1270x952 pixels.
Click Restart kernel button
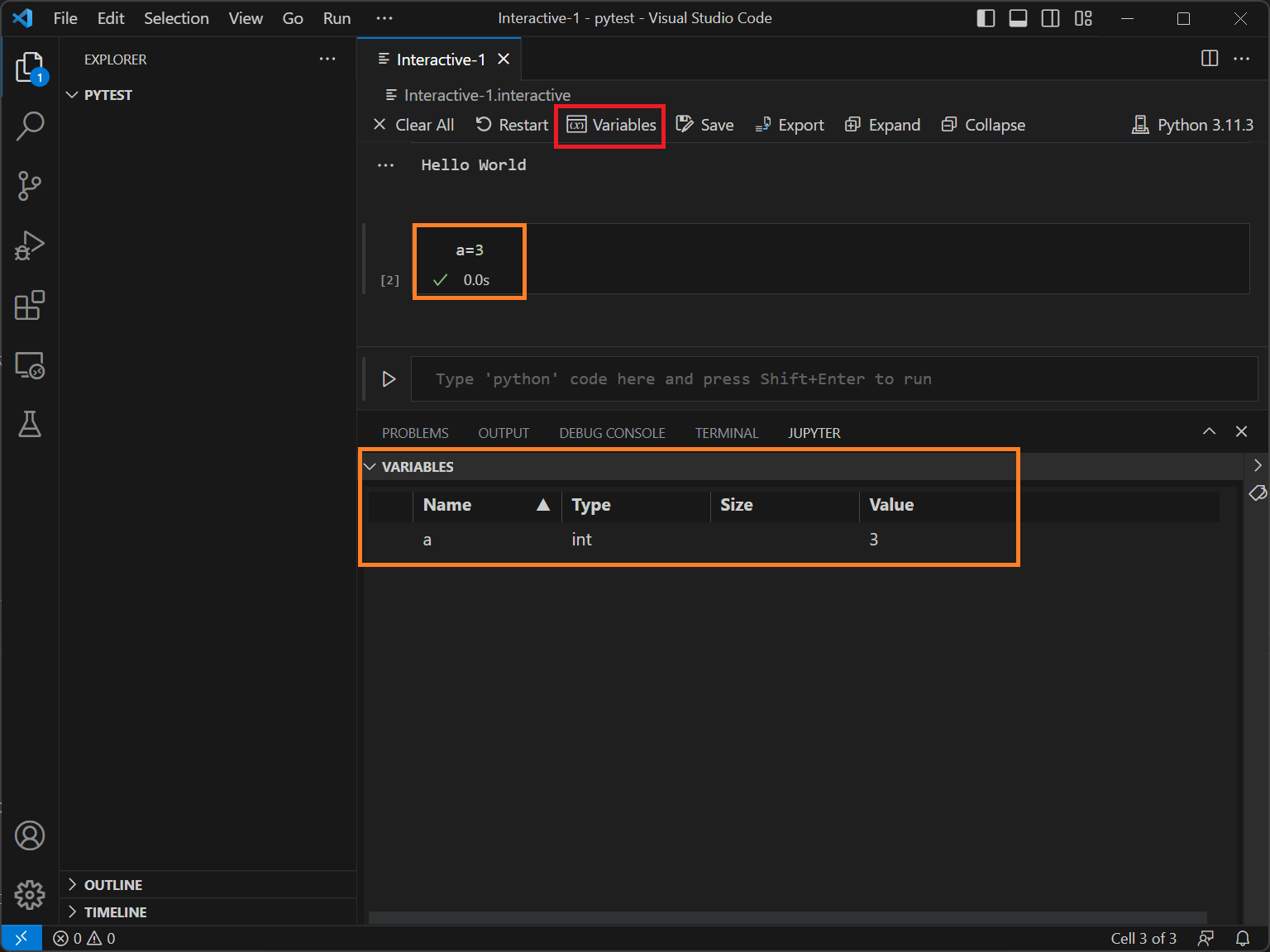[512, 125]
